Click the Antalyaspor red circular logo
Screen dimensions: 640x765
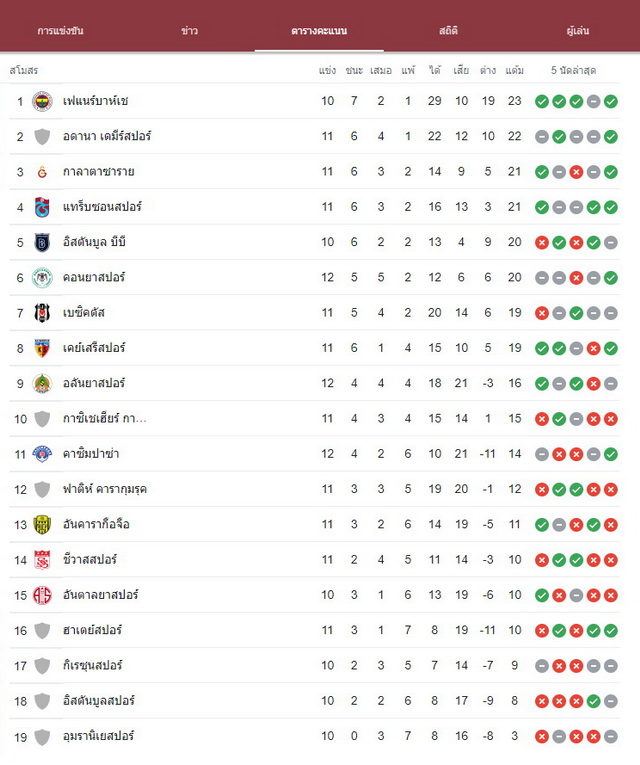42,595
